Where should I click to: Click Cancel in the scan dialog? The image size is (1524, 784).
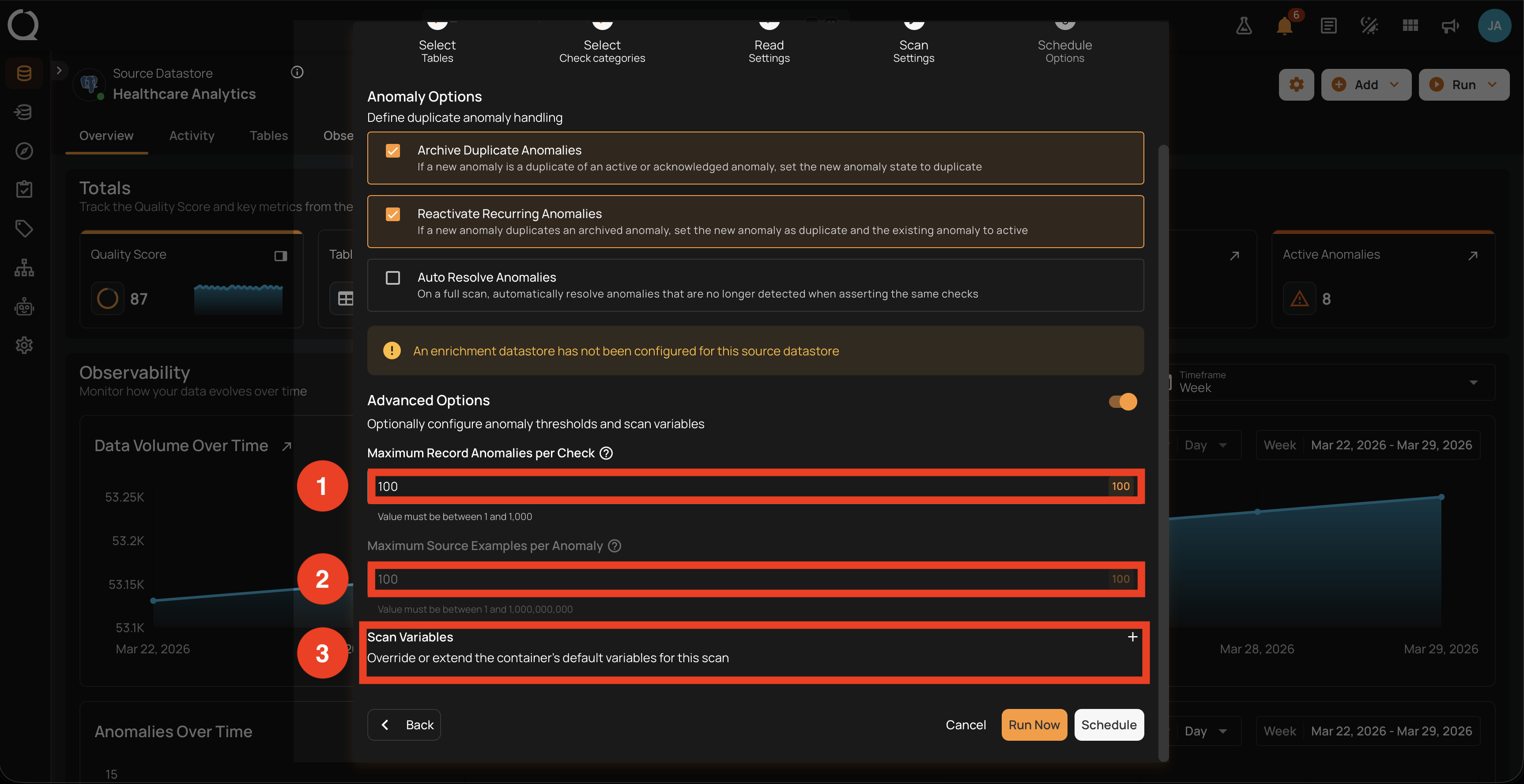[966, 725]
